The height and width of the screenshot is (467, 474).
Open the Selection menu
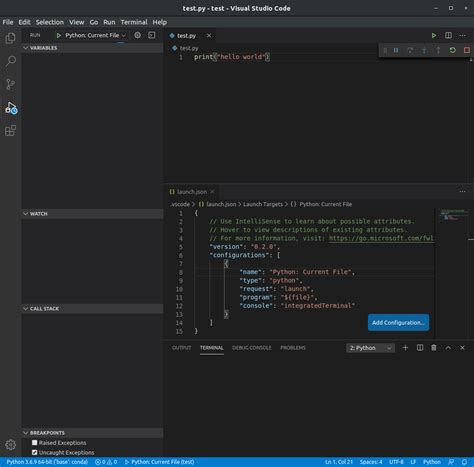[50, 22]
